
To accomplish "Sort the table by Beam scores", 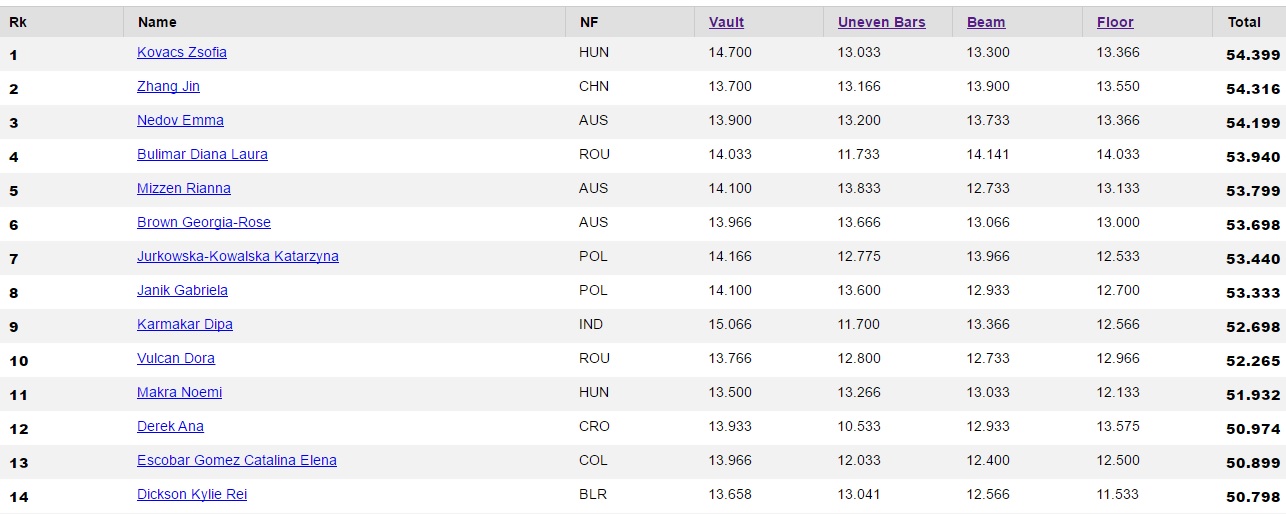I will click(x=986, y=22).
